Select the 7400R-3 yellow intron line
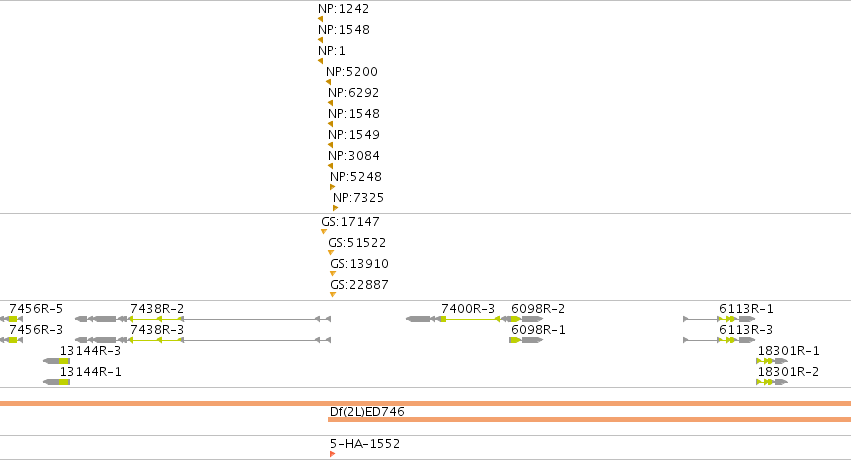 tap(470, 319)
